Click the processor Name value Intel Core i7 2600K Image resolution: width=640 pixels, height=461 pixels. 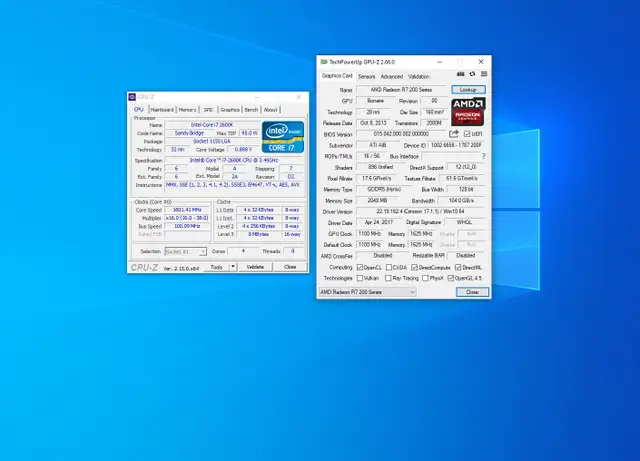pos(212,125)
